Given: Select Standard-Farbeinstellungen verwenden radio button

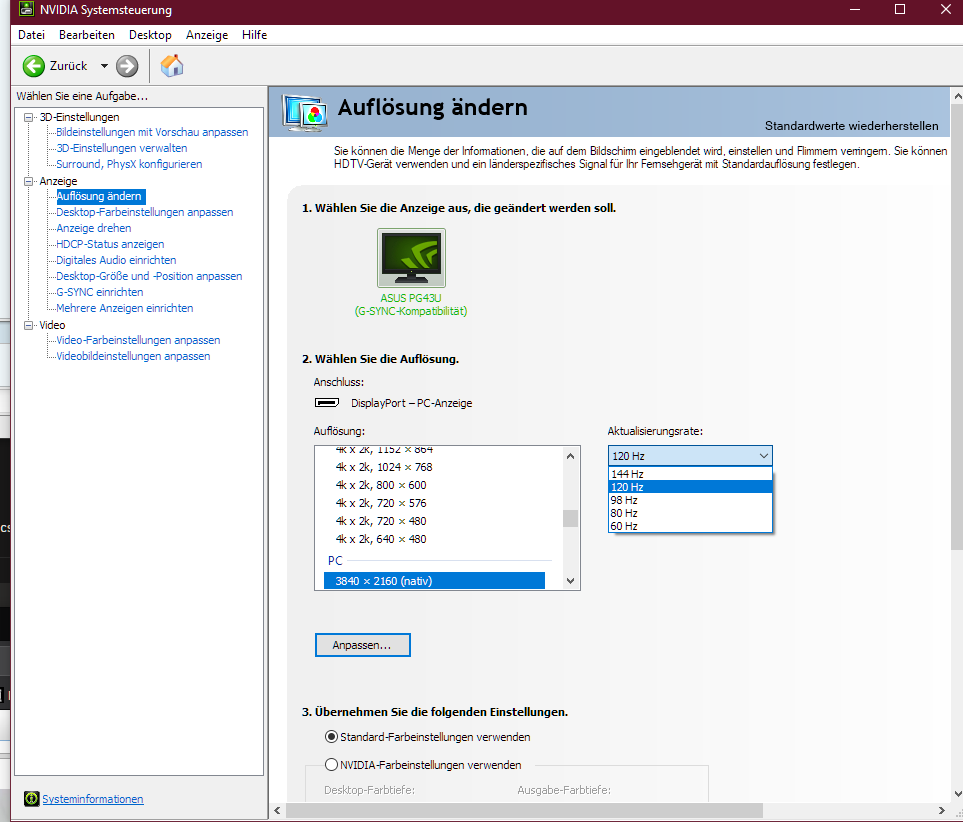Looking at the screenshot, I should (x=331, y=737).
